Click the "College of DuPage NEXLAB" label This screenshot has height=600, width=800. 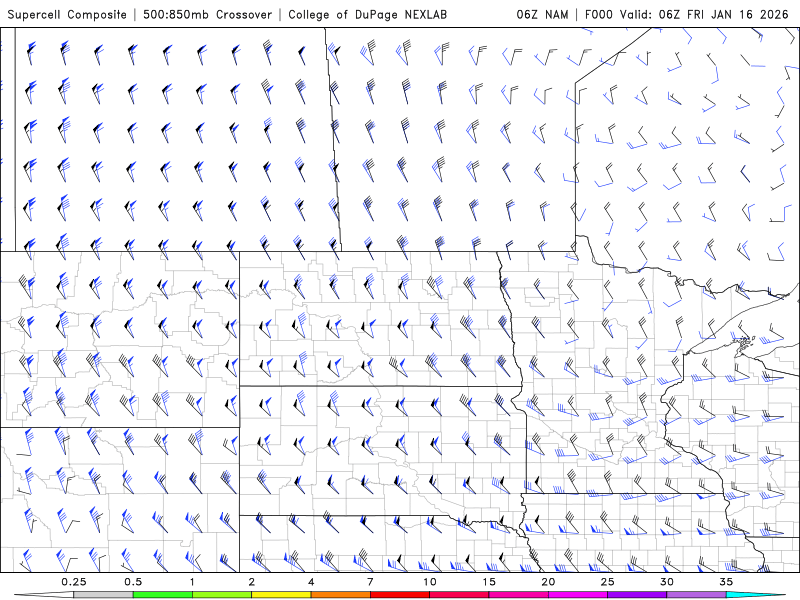pyautogui.click(x=367, y=14)
